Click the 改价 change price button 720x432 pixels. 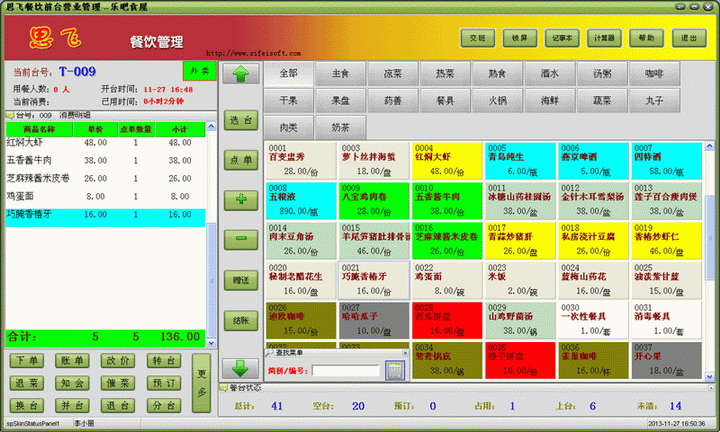[x=118, y=361]
